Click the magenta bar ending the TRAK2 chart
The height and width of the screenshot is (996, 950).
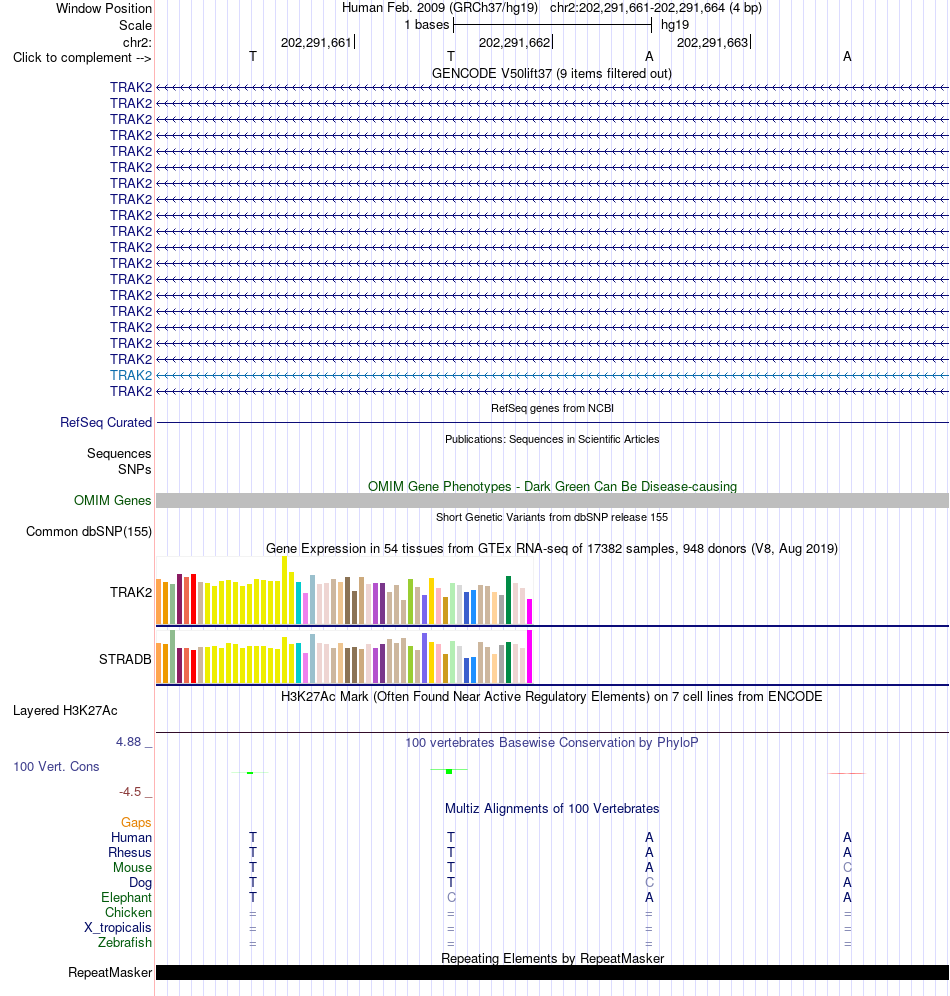(530, 611)
